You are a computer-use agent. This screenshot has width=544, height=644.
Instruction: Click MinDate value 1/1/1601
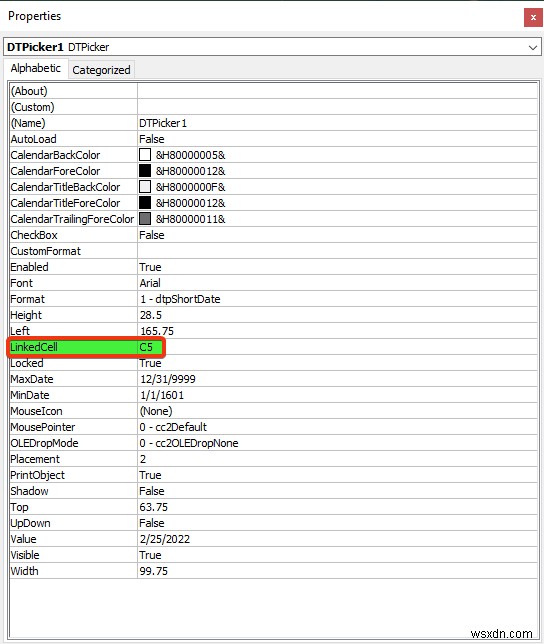point(162,395)
